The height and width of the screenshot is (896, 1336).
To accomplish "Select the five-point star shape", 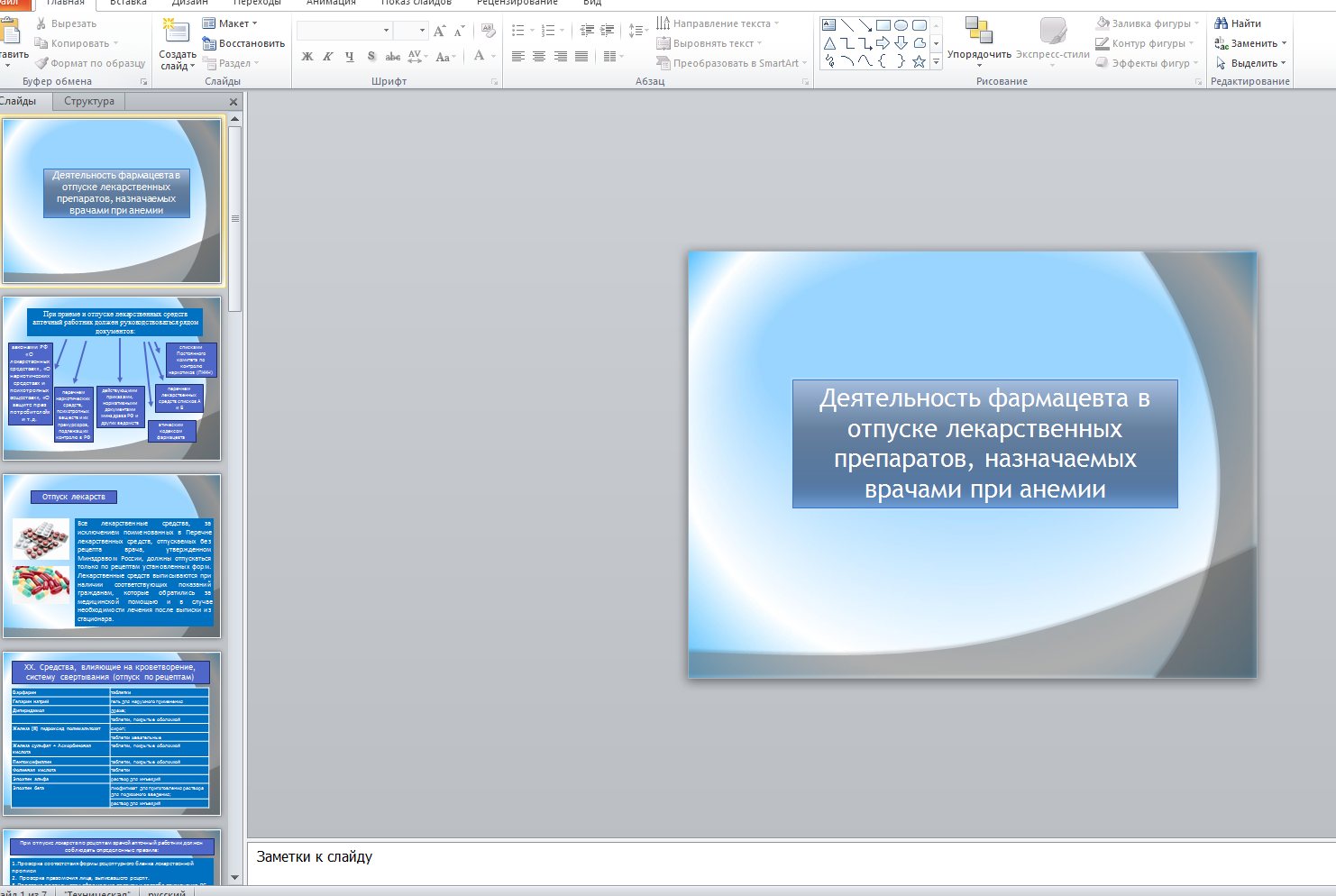I will [x=920, y=61].
